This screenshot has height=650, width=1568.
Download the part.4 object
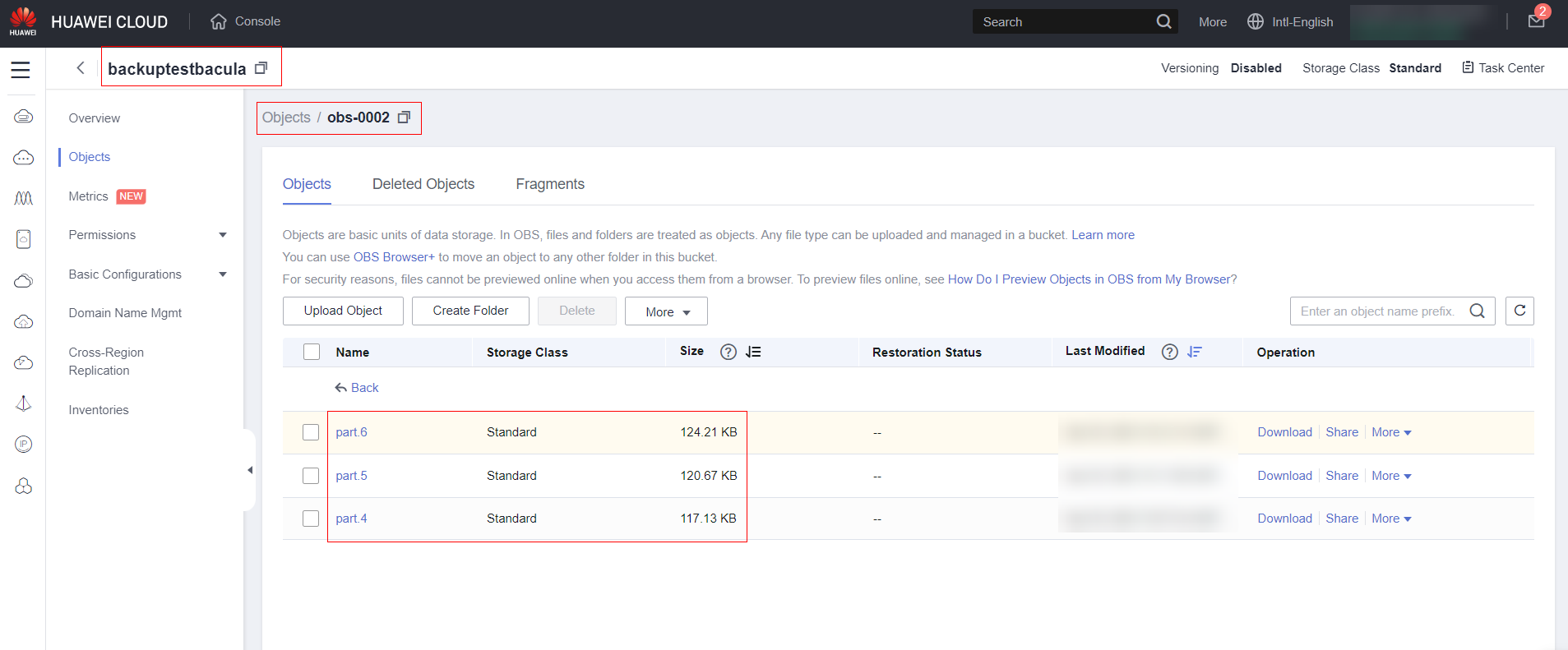(1284, 519)
